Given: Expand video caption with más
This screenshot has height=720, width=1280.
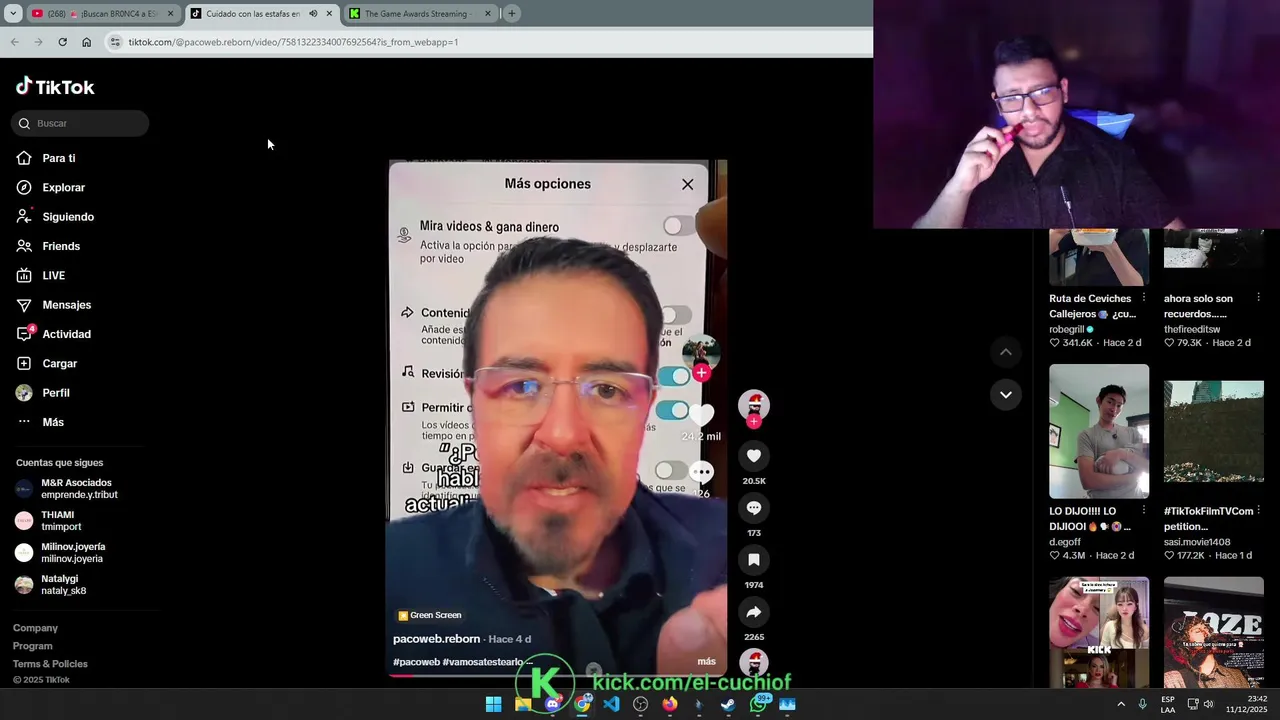Looking at the screenshot, I should coord(706,662).
